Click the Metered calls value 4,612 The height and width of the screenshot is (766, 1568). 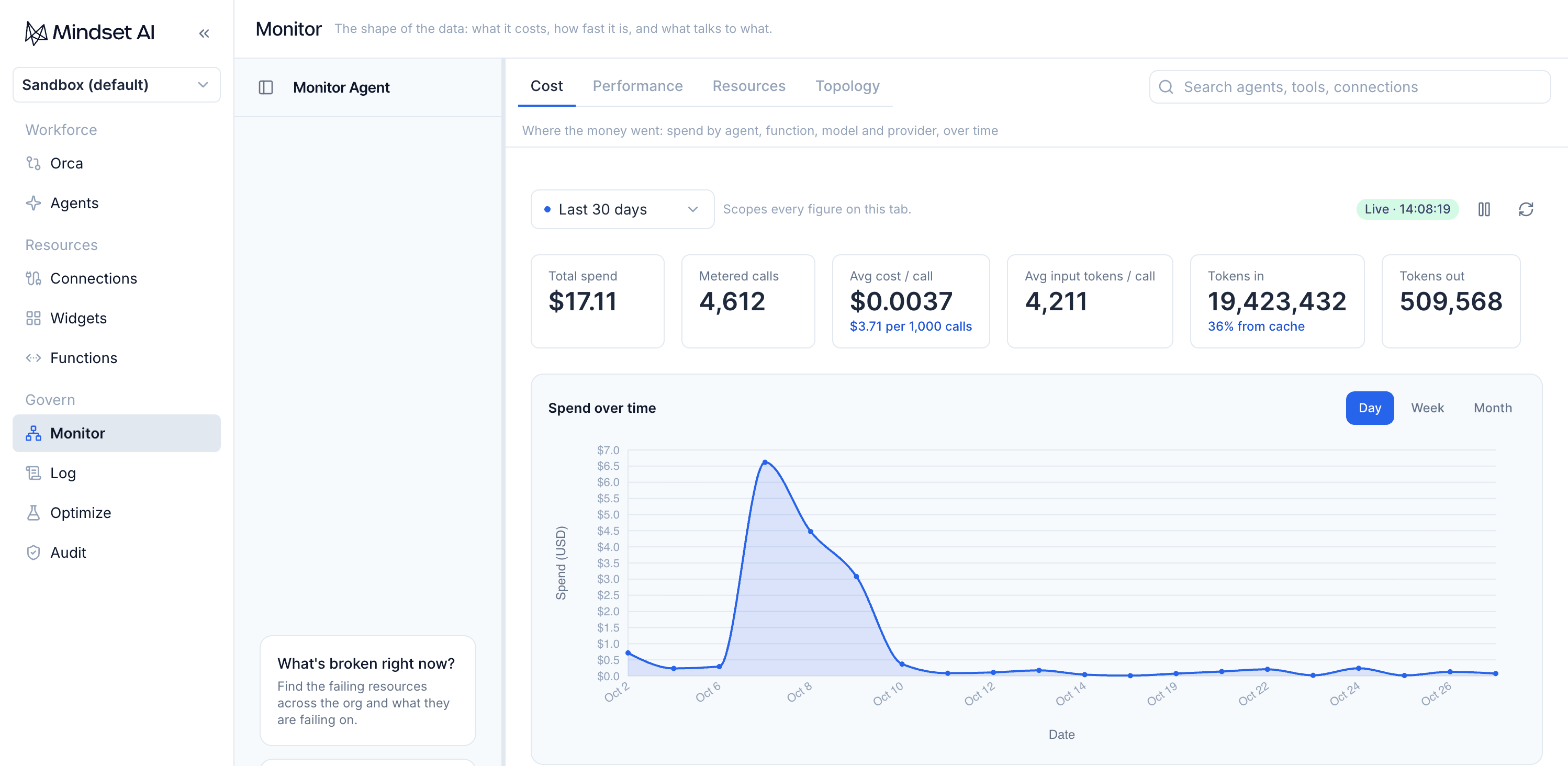(x=732, y=301)
